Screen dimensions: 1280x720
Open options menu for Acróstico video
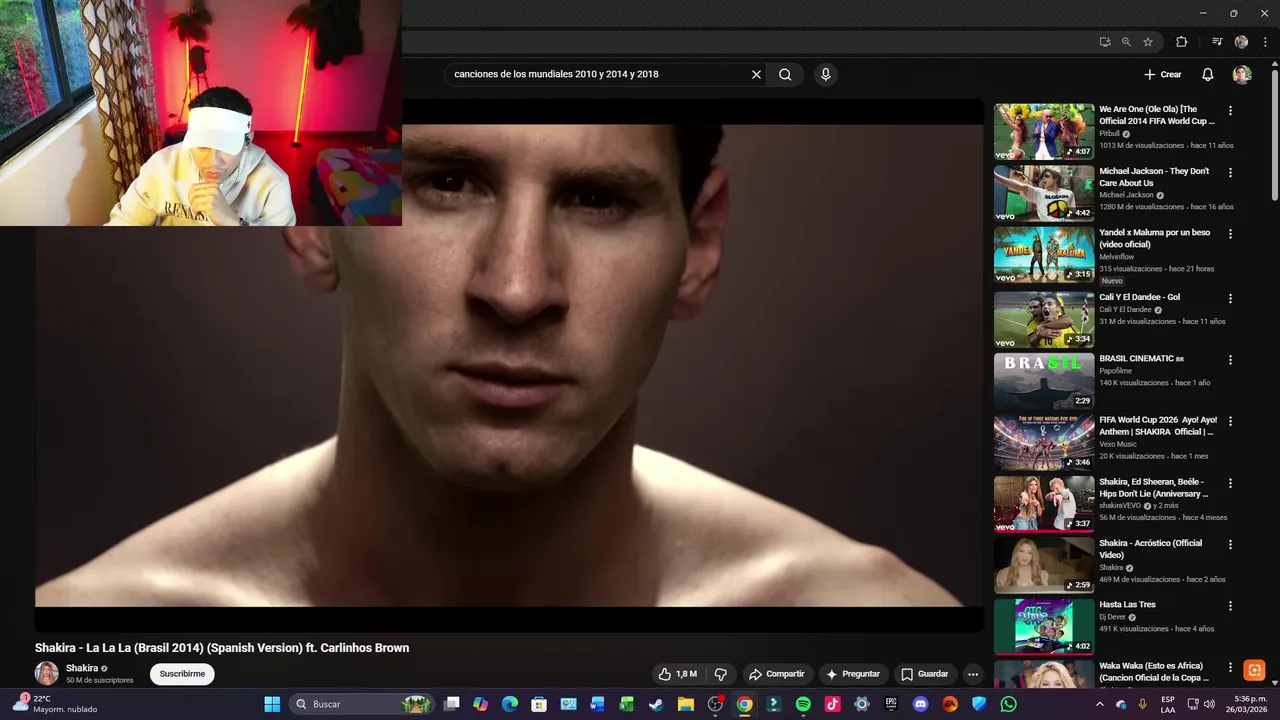[1230, 545]
